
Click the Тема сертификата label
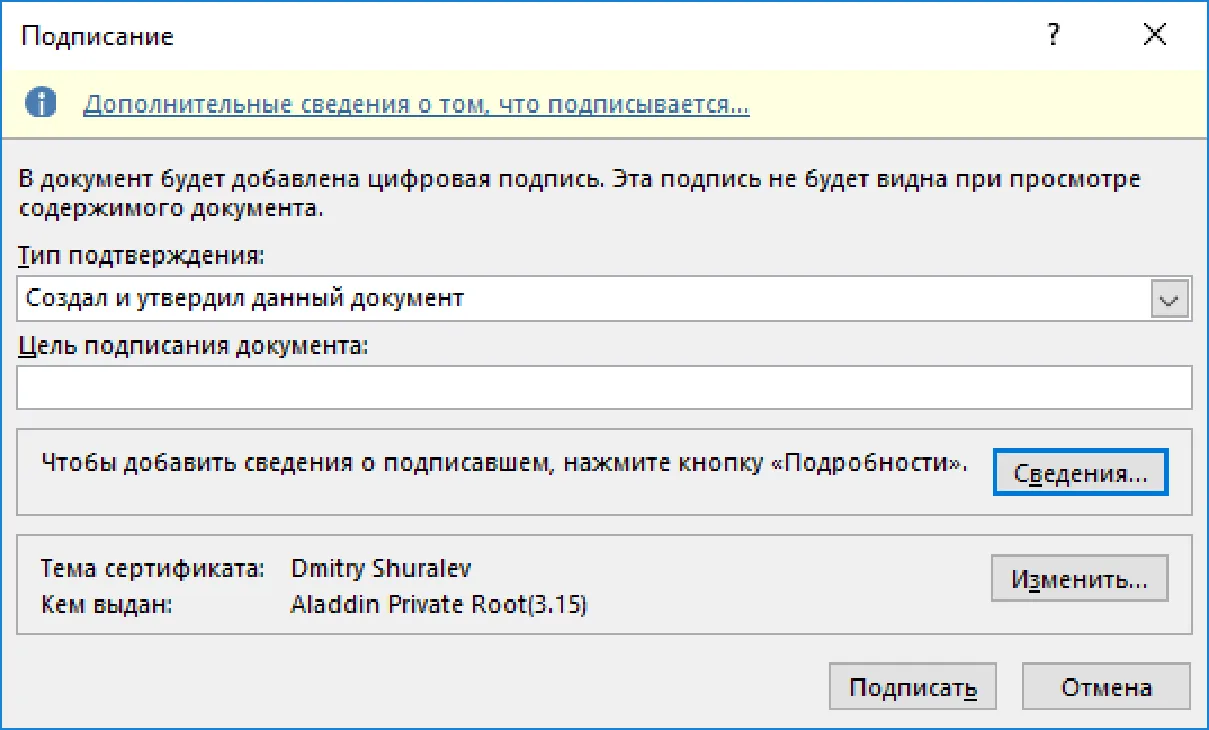(x=152, y=568)
